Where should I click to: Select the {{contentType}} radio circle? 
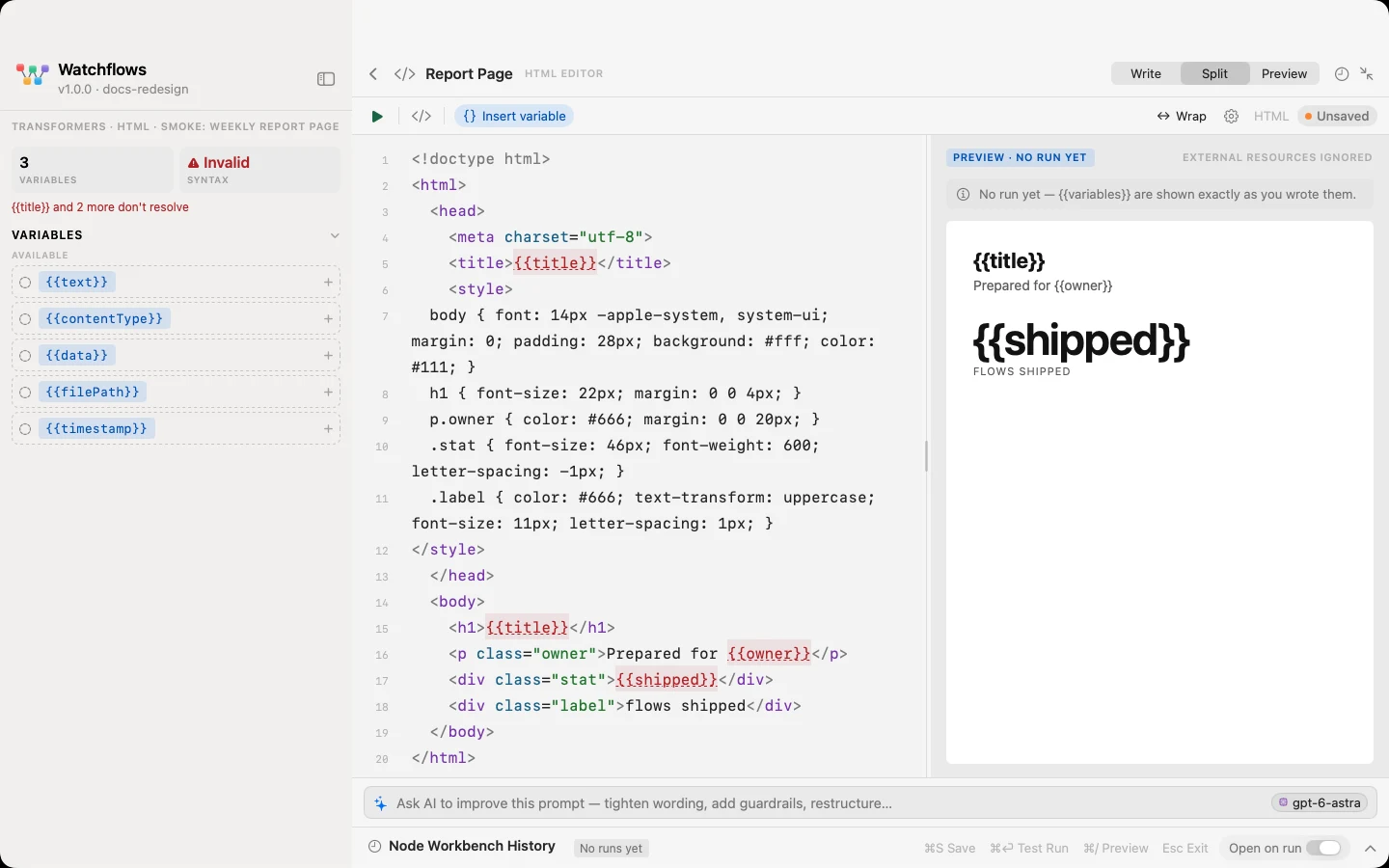25,319
